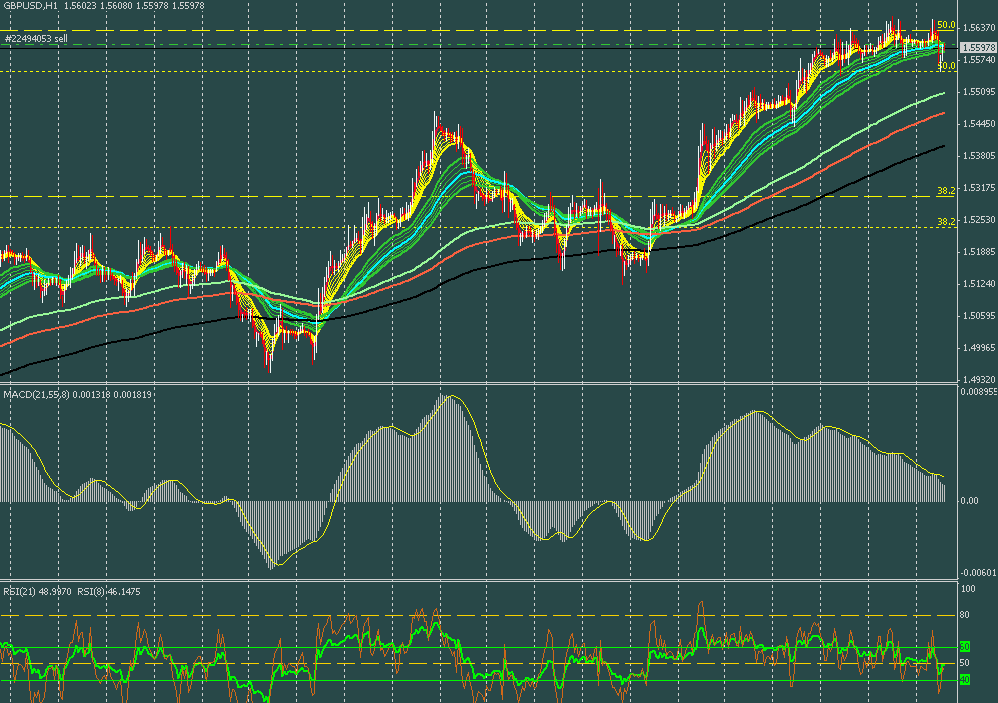998x703 pixels.
Task: Click the 1.55095 price scale value
Action: (980, 92)
